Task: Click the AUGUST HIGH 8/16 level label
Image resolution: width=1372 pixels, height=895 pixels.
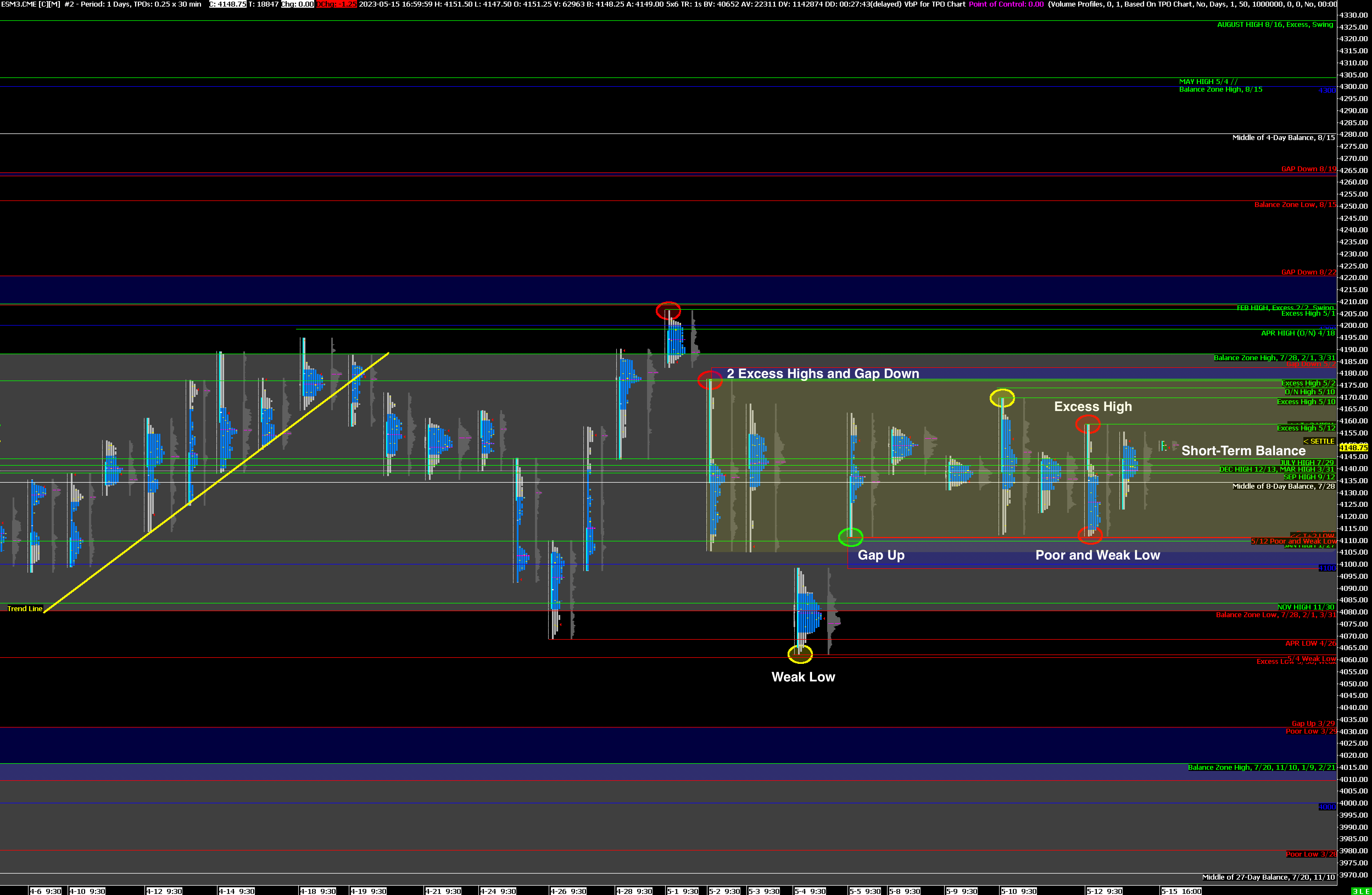Action: click(x=1275, y=25)
